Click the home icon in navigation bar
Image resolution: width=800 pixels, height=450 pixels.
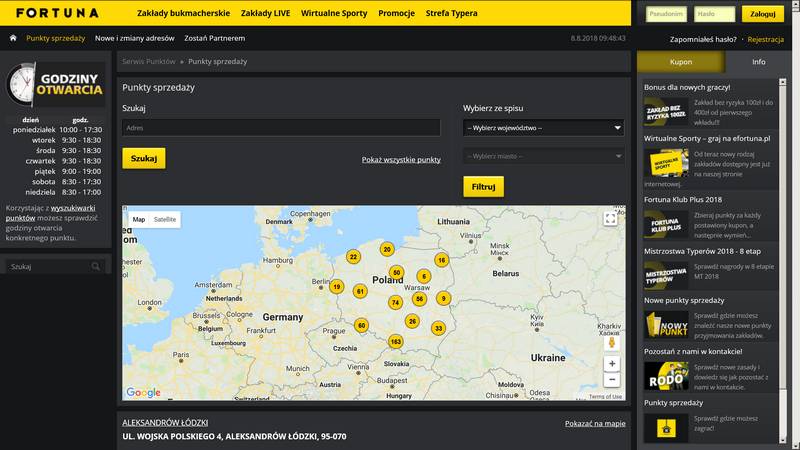click(13, 38)
